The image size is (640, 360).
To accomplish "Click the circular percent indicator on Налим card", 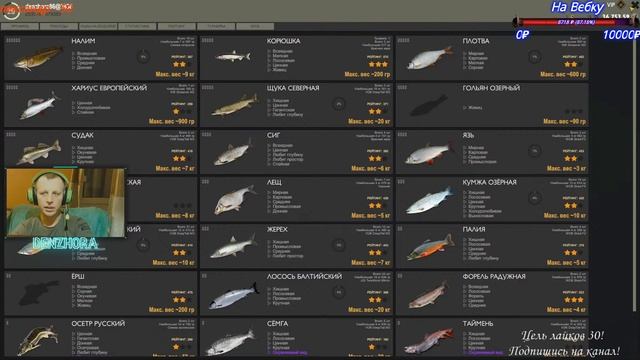I will point(143,57).
